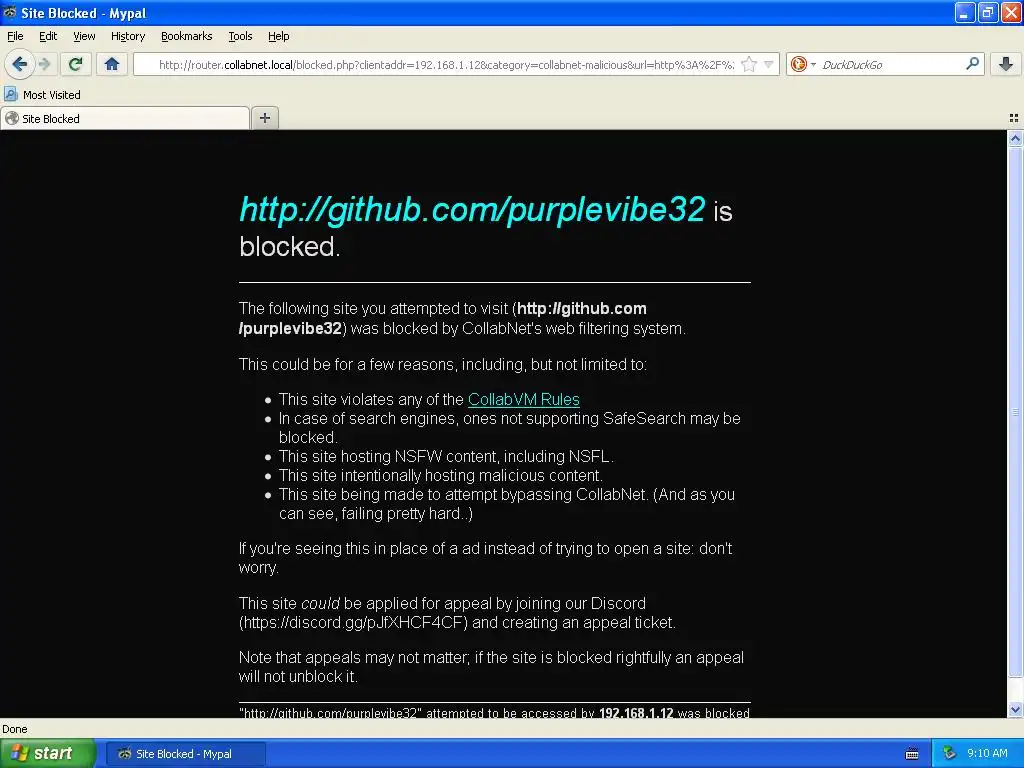This screenshot has width=1024, height=768.
Task: Click the Mypal raccoon title bar icon
Action: 10,12
